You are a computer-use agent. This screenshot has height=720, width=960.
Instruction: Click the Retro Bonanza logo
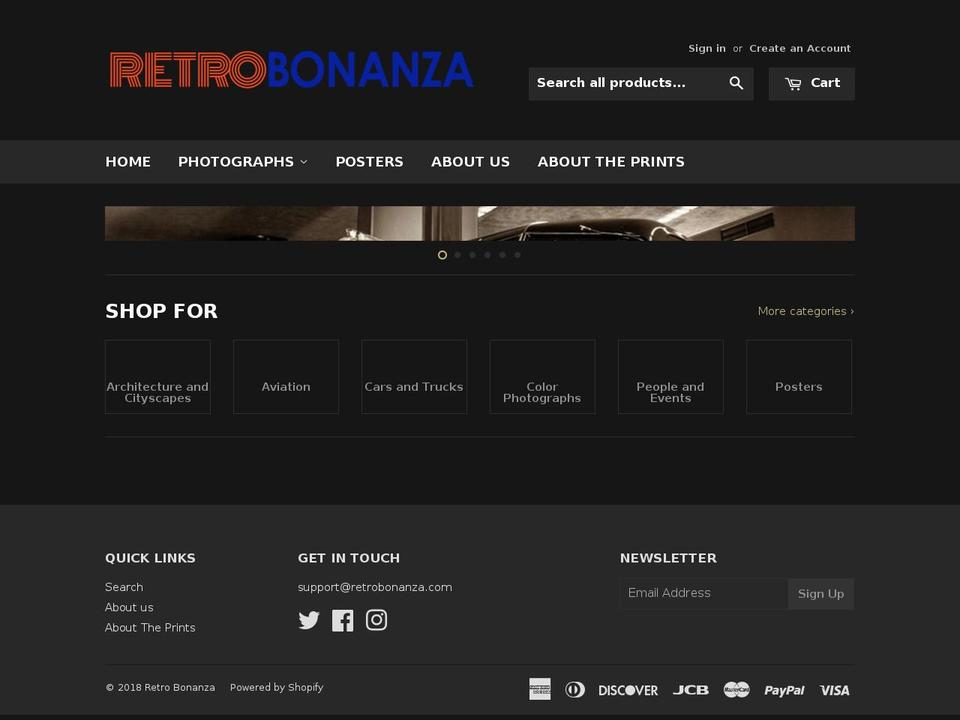coord(291,70)
